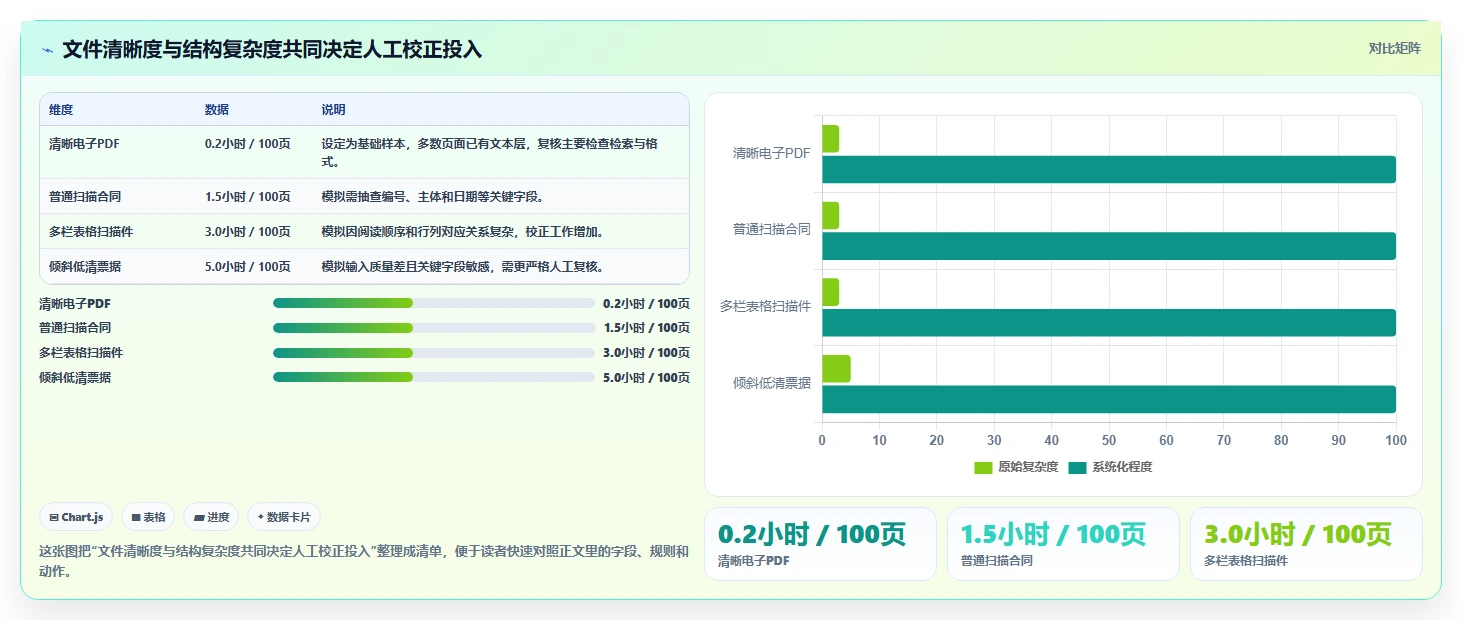Click the 3.0小时 / 100页 data card
The width and height of the screenshot is (1462, 620).
(x=1306, y=544)
